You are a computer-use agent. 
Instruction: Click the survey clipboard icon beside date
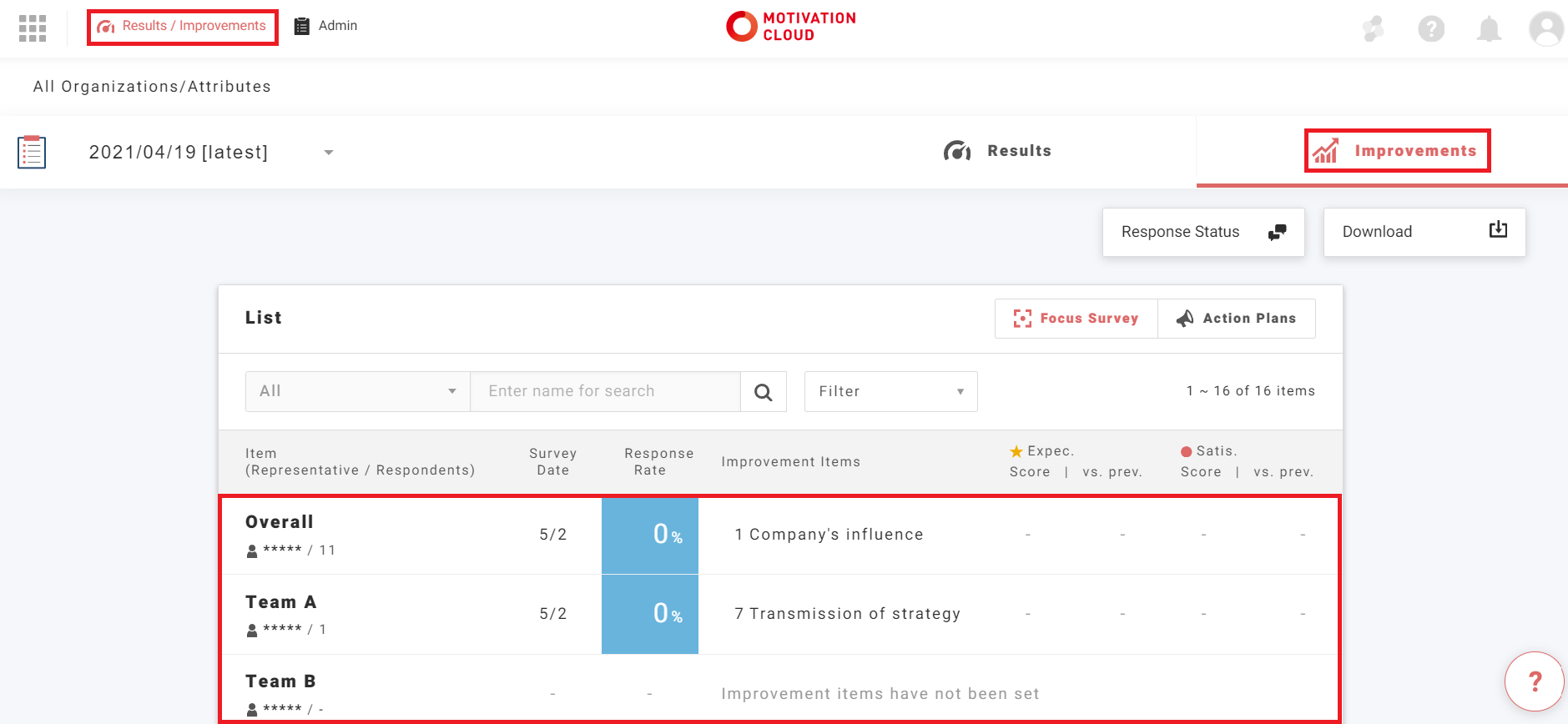(32, 152)
